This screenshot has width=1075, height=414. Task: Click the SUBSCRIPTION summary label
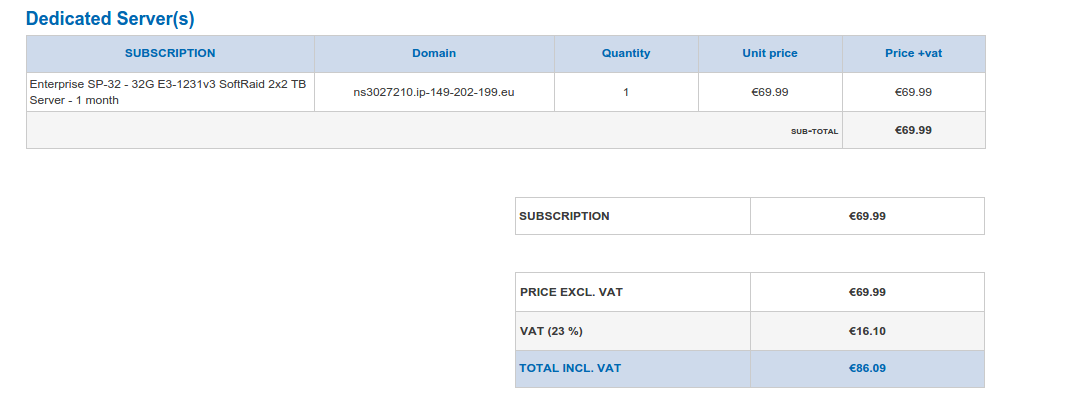564,216
